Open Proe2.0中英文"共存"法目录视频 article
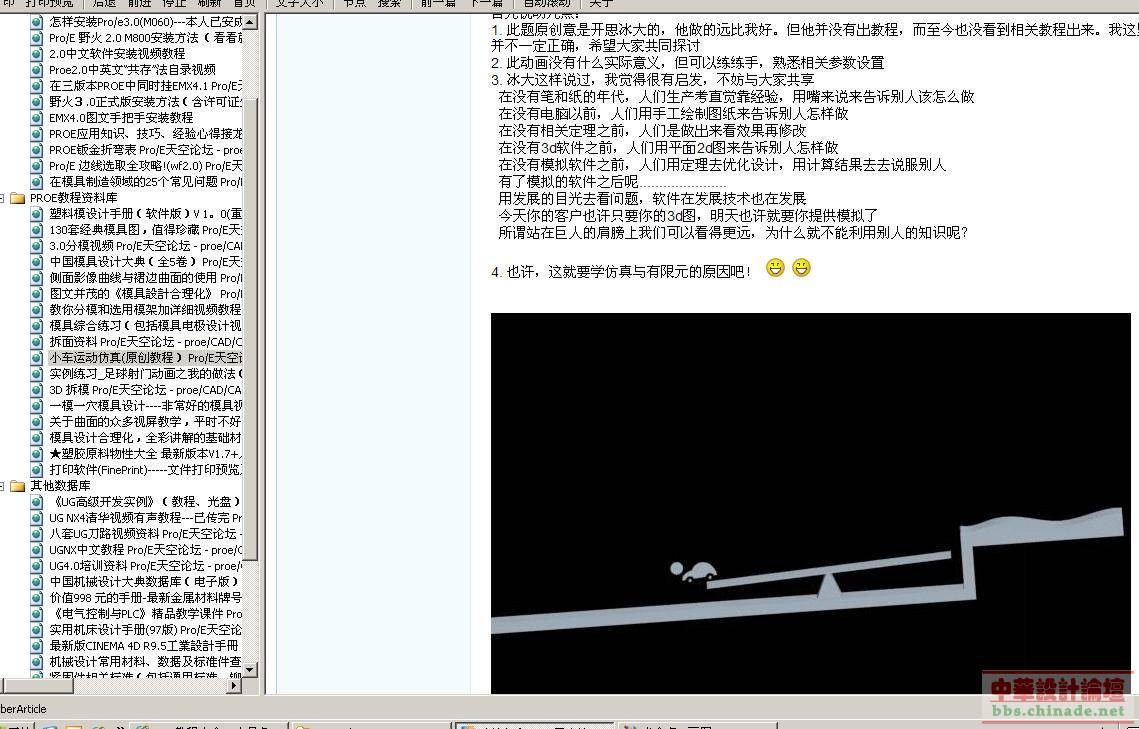This screenshot has height=729, width=1139. 132,70
